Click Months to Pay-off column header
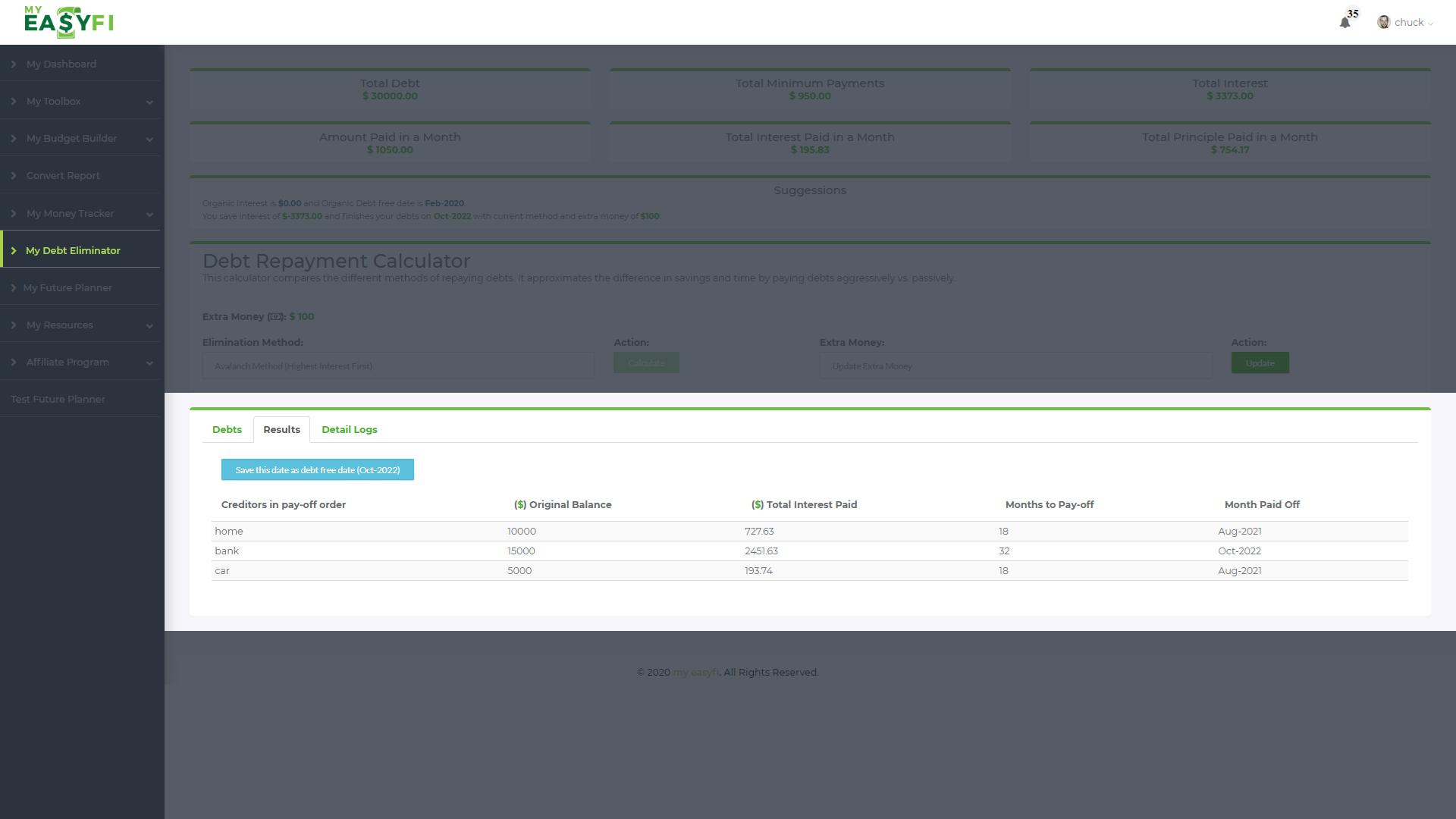Image resolution: width=1456 pixels, height=819 pixels. coord(1050,504)
